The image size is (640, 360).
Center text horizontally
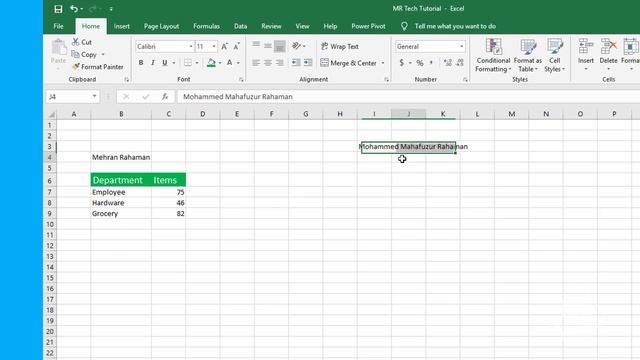click(268, 63)
